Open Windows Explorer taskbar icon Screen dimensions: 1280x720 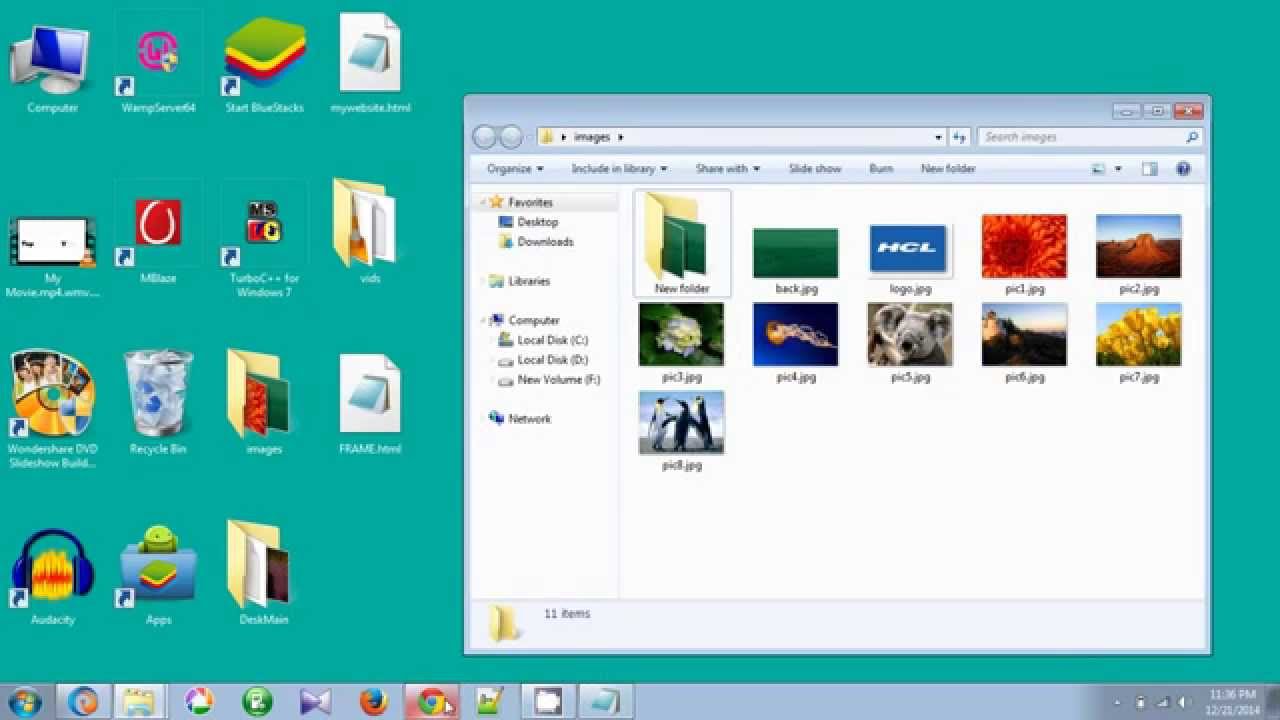coord(140,702)
